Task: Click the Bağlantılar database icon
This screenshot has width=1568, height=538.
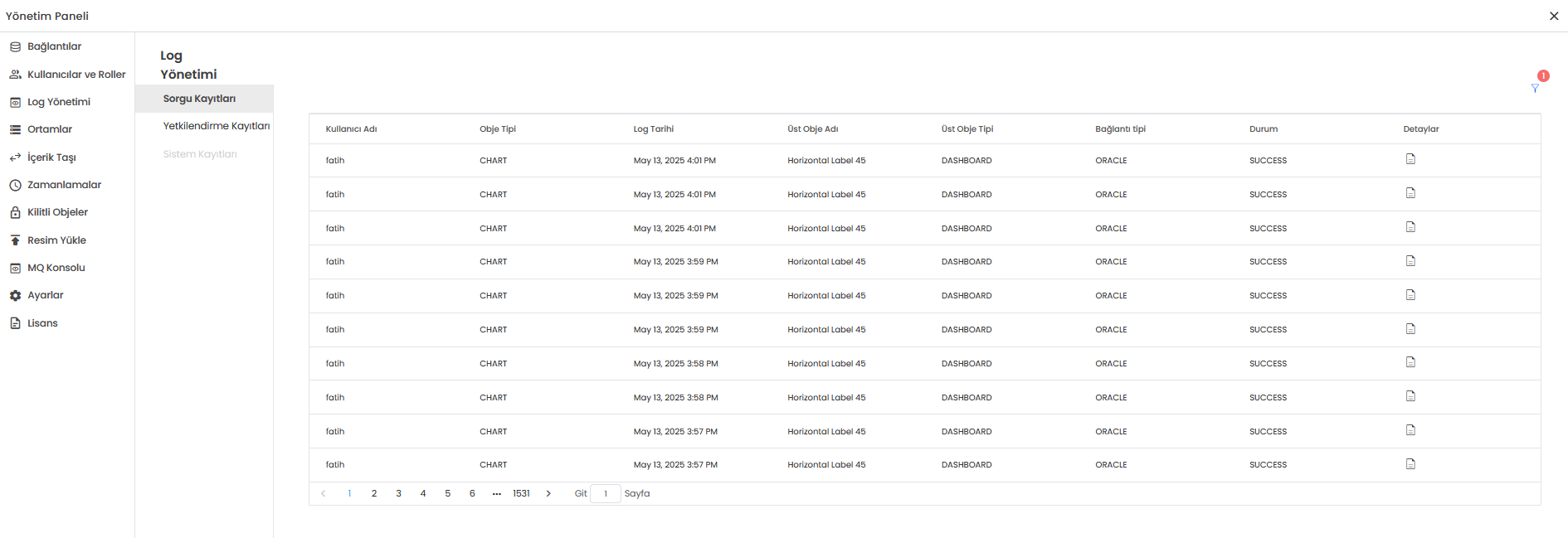Action: pos(15,47)
